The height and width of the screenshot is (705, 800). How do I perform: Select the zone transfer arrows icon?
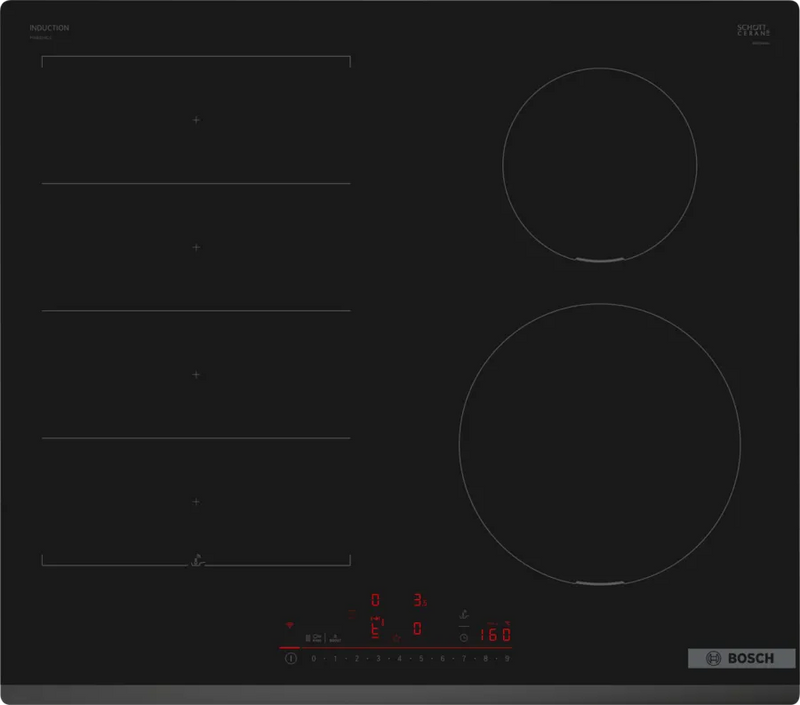tap(377, 618)
